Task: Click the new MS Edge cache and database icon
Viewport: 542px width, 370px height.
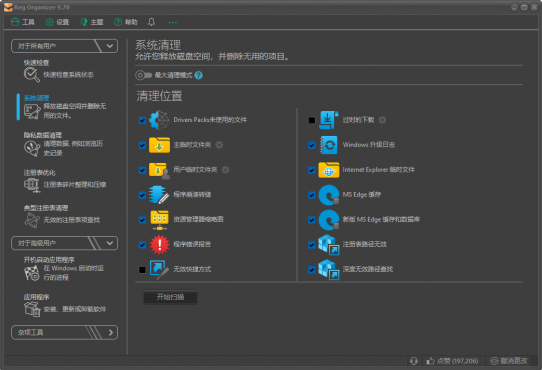Action: [329, 220]
